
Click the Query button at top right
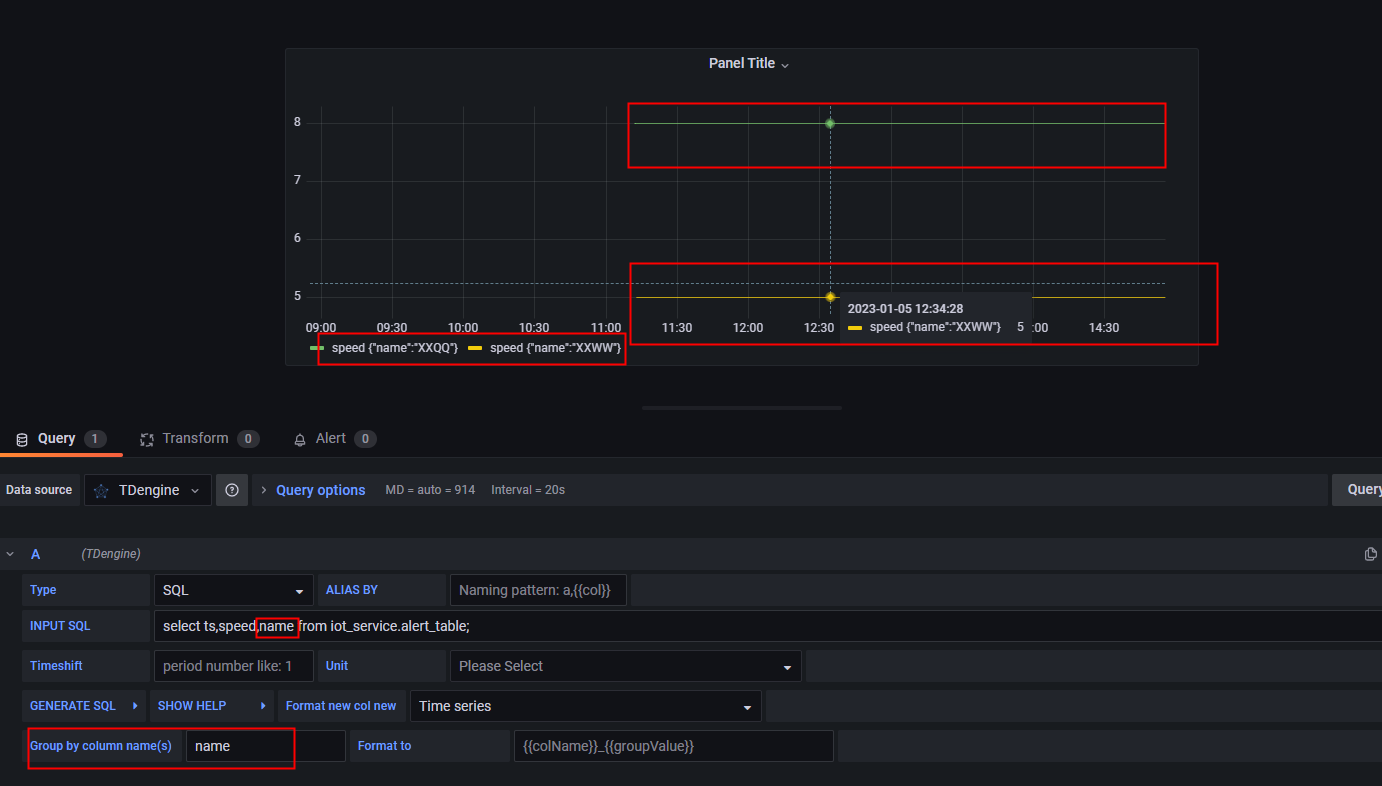[1362, 490]
